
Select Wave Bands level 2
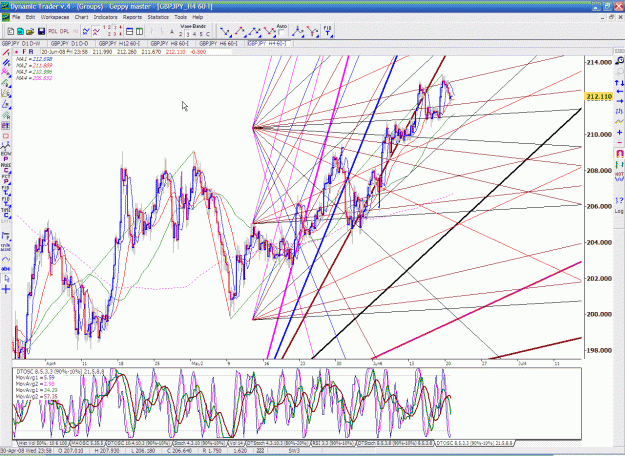[181, 34]
